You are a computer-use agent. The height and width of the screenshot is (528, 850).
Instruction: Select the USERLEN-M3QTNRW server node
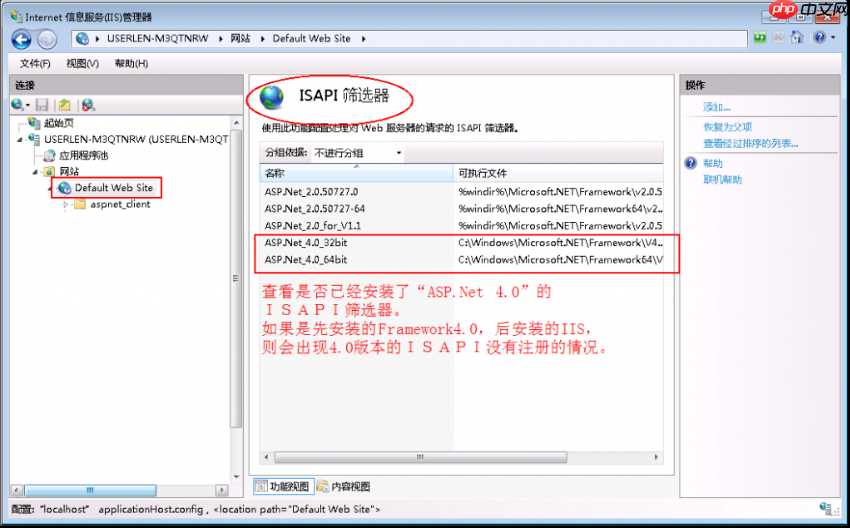[136, 139]
